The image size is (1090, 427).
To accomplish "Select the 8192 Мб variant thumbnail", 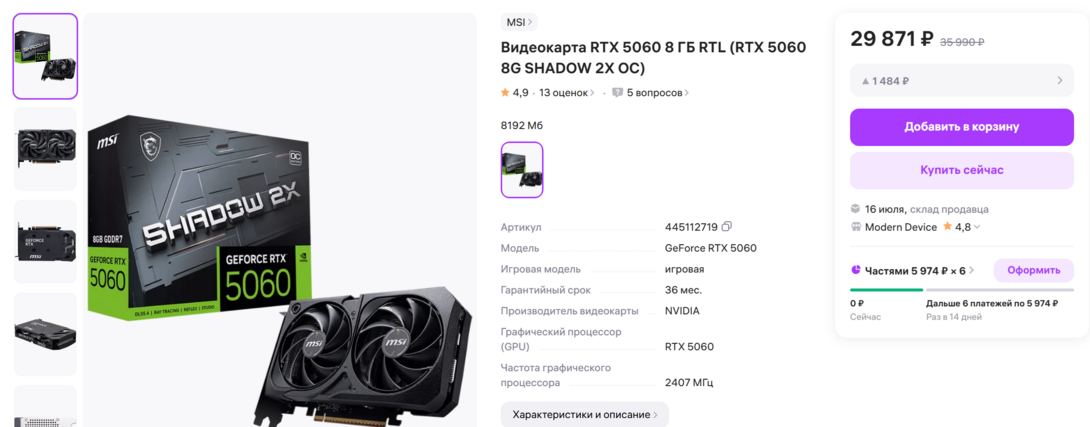I will point(522,170).
